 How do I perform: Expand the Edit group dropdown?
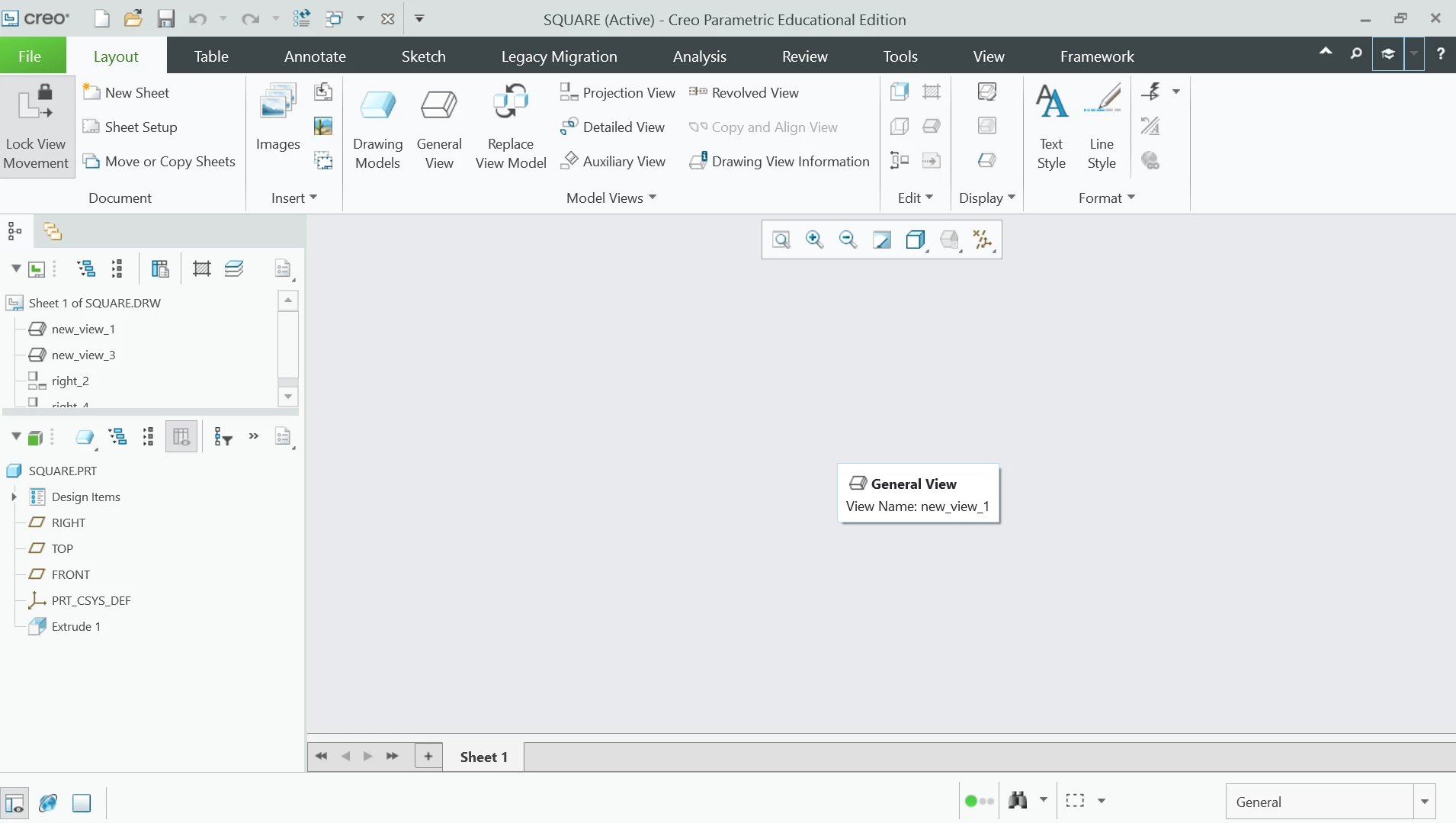pos(916,198)
